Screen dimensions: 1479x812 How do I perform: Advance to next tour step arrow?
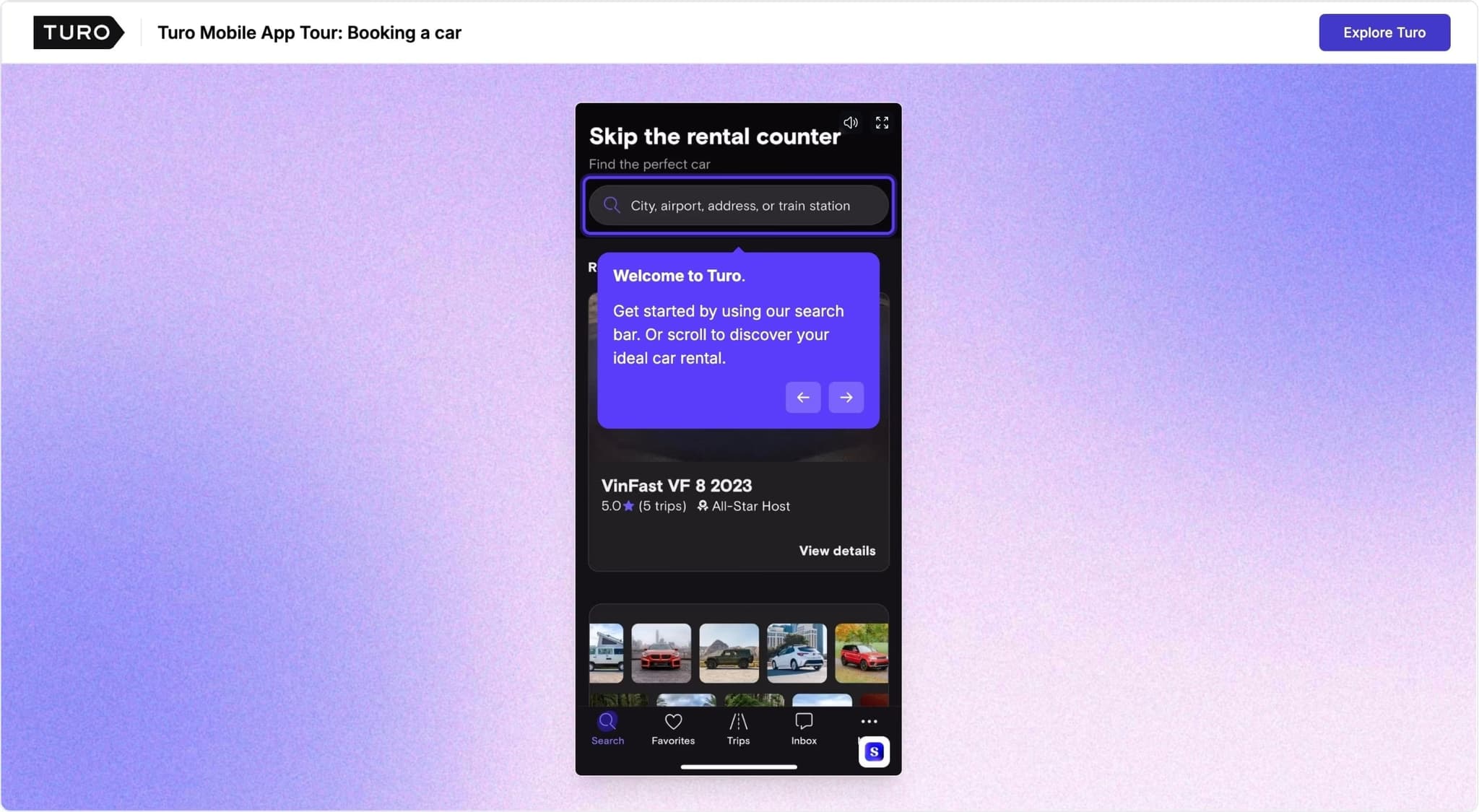point(846,398)
